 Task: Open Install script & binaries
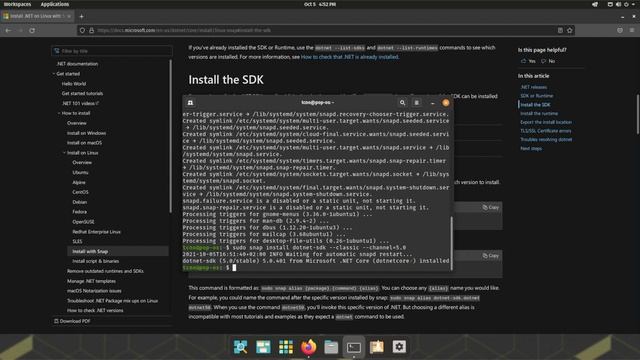[96, 261]
